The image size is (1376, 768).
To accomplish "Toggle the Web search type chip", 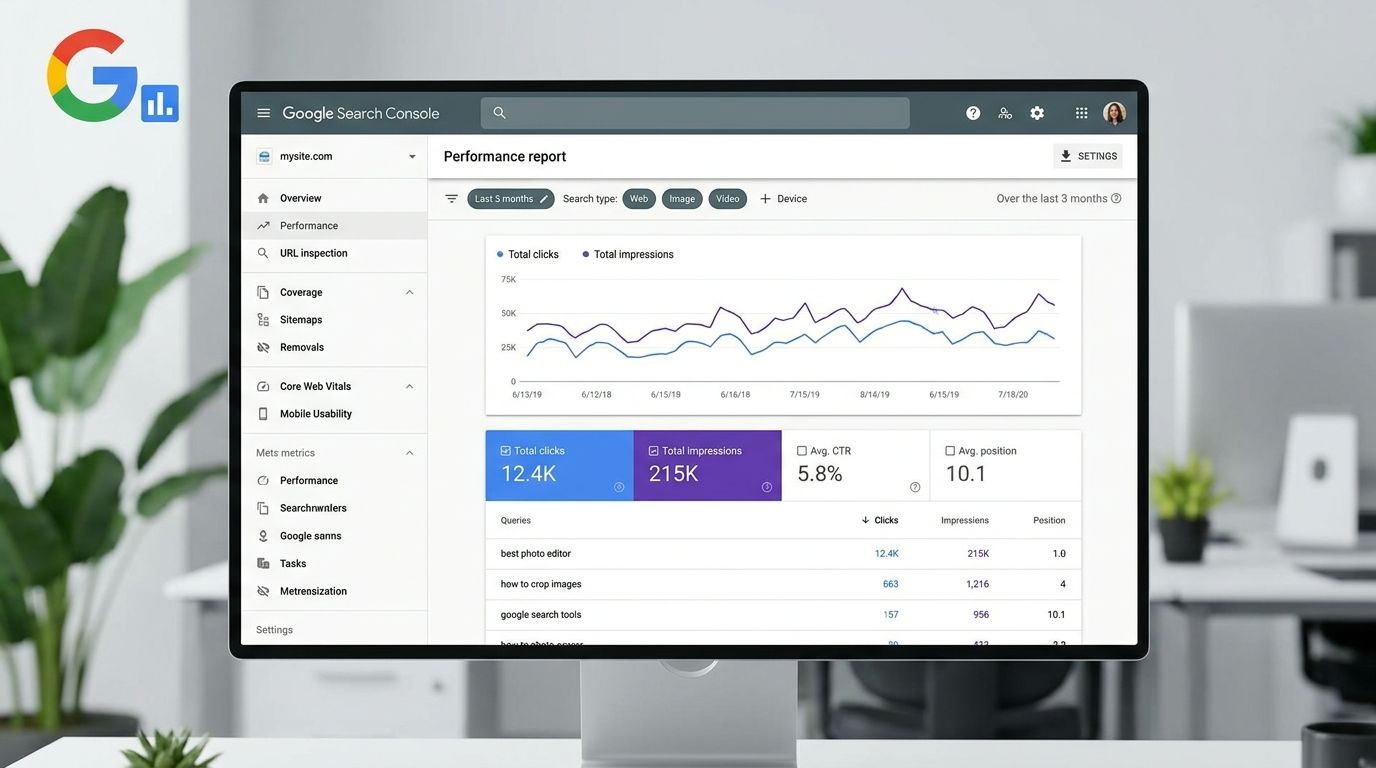I will pyautogui.click(x=639, y=199).
